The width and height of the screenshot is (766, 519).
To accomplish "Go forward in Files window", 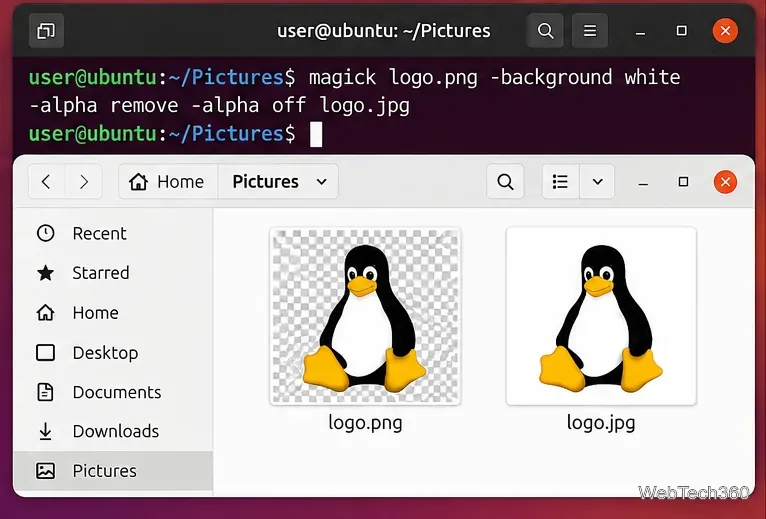I will point(84,182).
